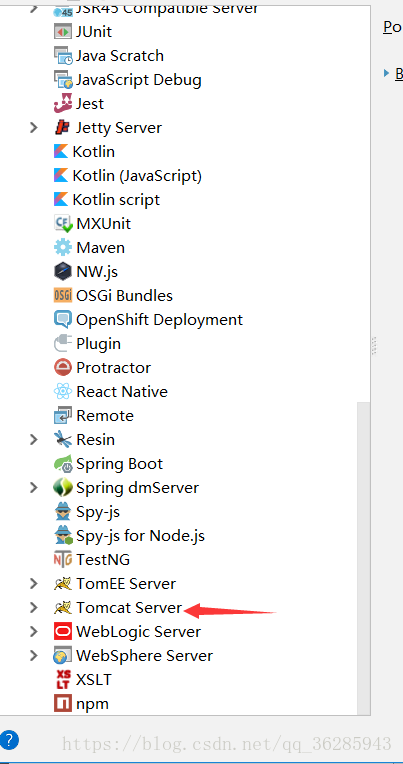
Task: Select the "npm" text label
Action: tap(93, 705)
